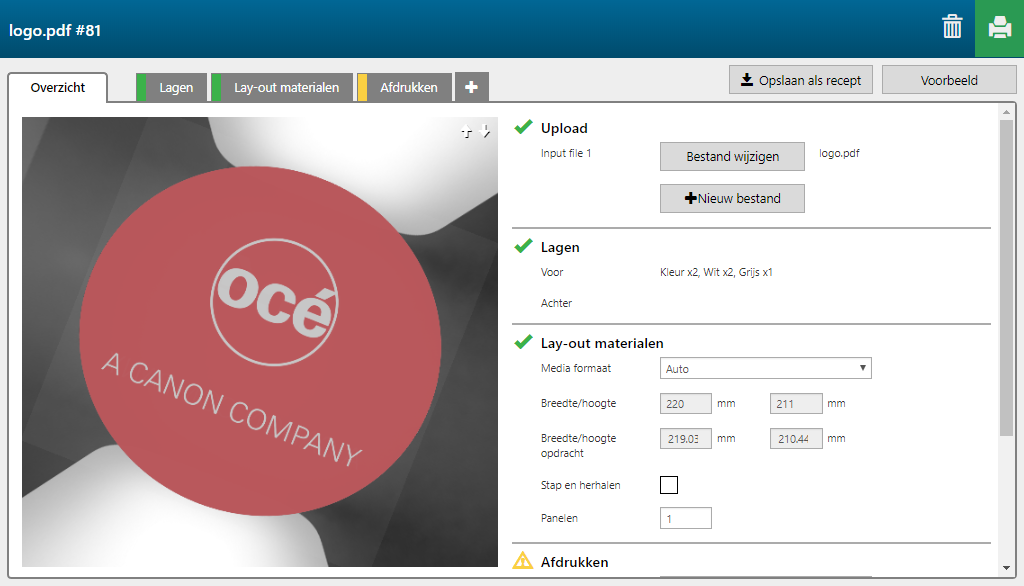Add a new tab with the plus button

coord(472,88)
